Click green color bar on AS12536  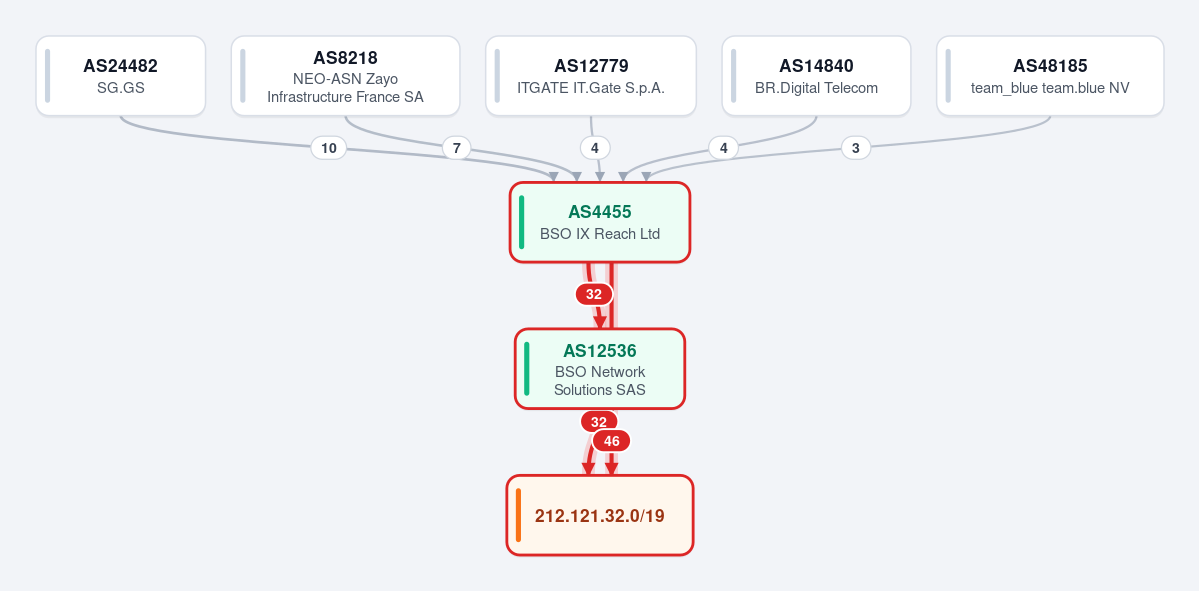point(527,369)
